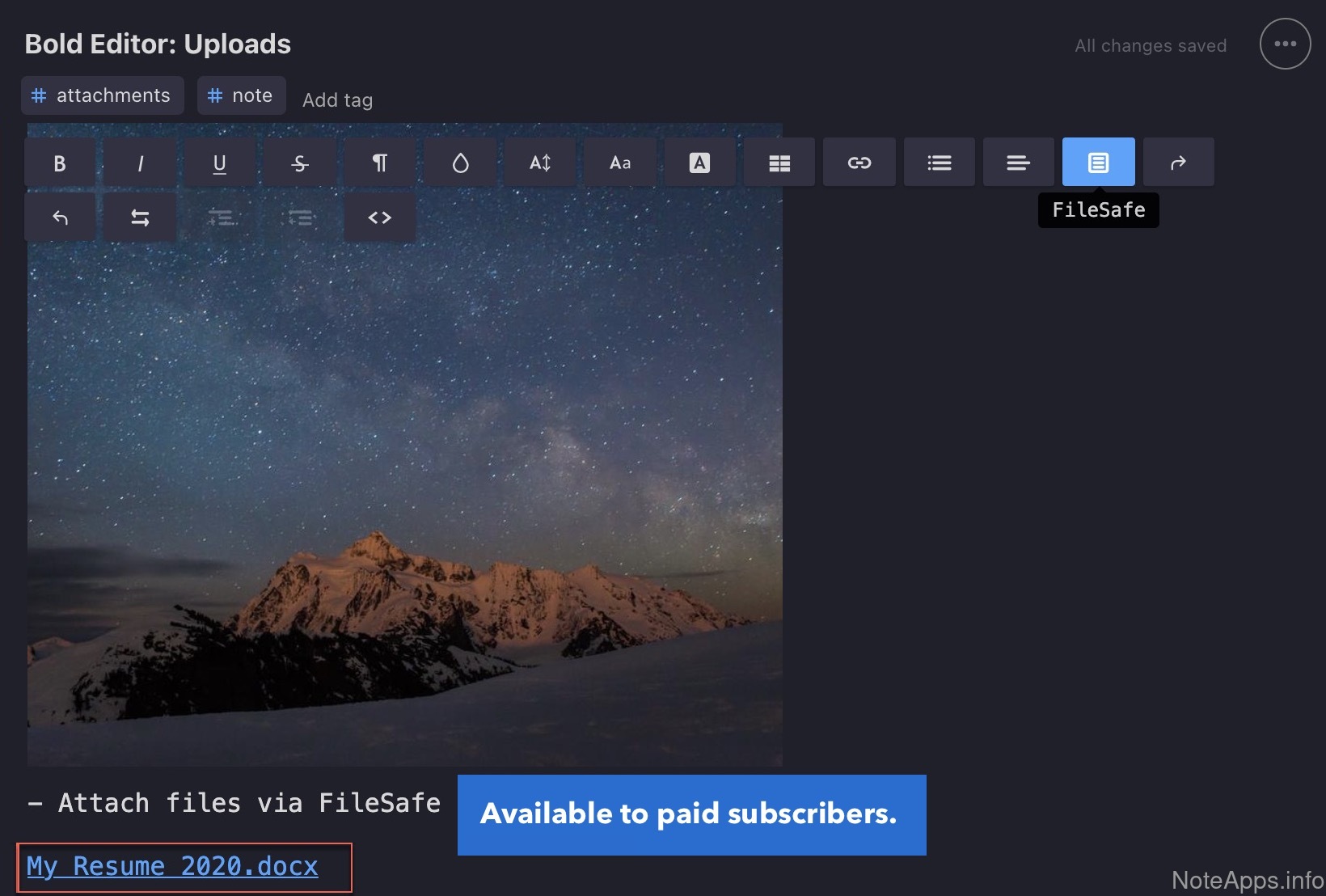Create a bulleted list

pos(939,163)
